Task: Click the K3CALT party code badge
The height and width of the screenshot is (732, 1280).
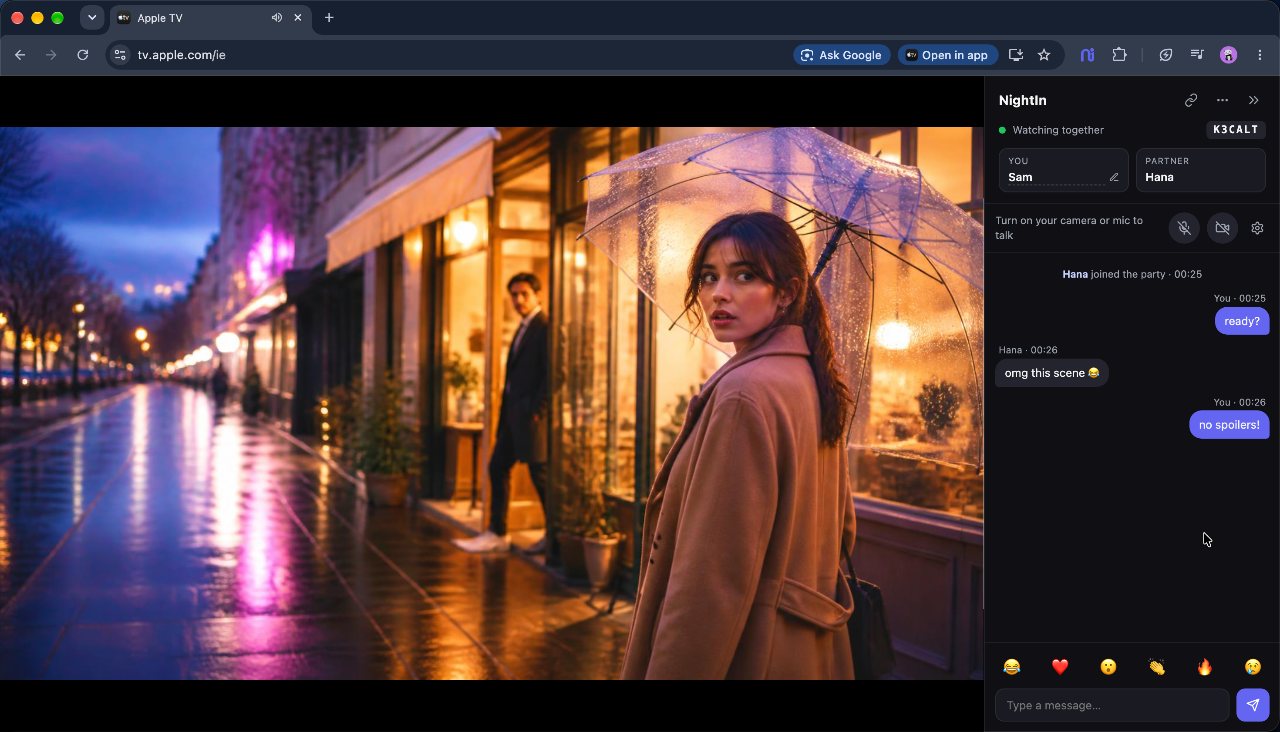Action: point(1236,130)
